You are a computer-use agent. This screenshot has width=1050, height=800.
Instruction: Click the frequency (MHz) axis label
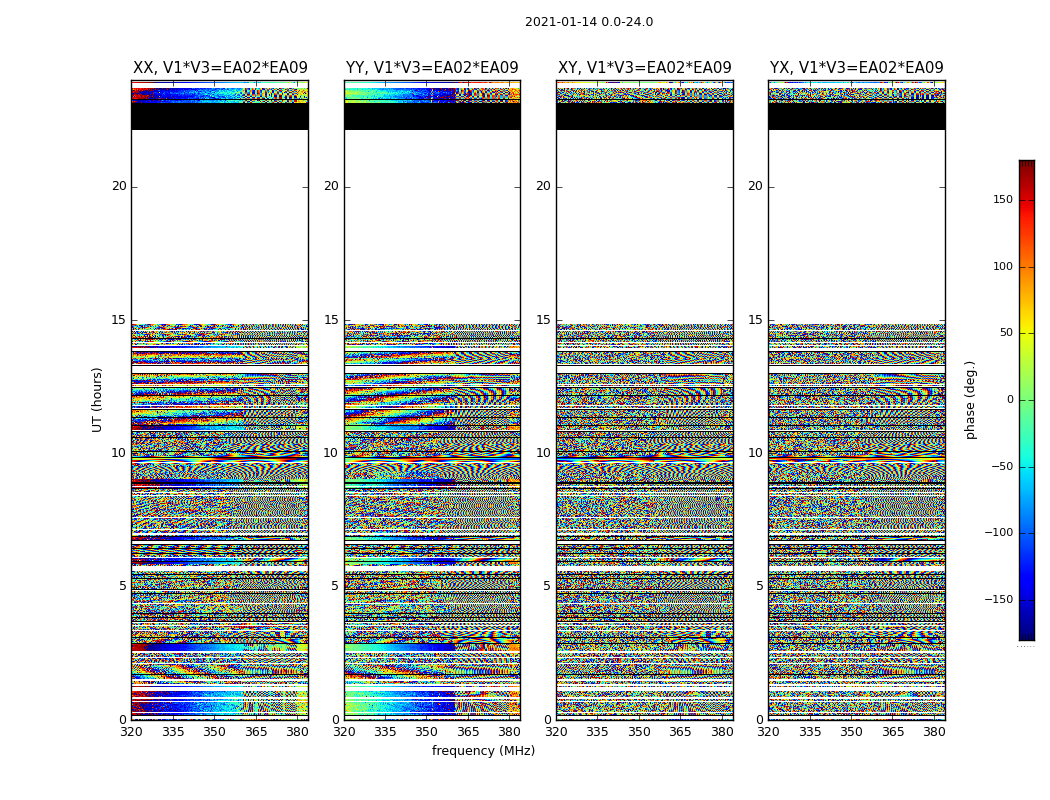[483, 750]
